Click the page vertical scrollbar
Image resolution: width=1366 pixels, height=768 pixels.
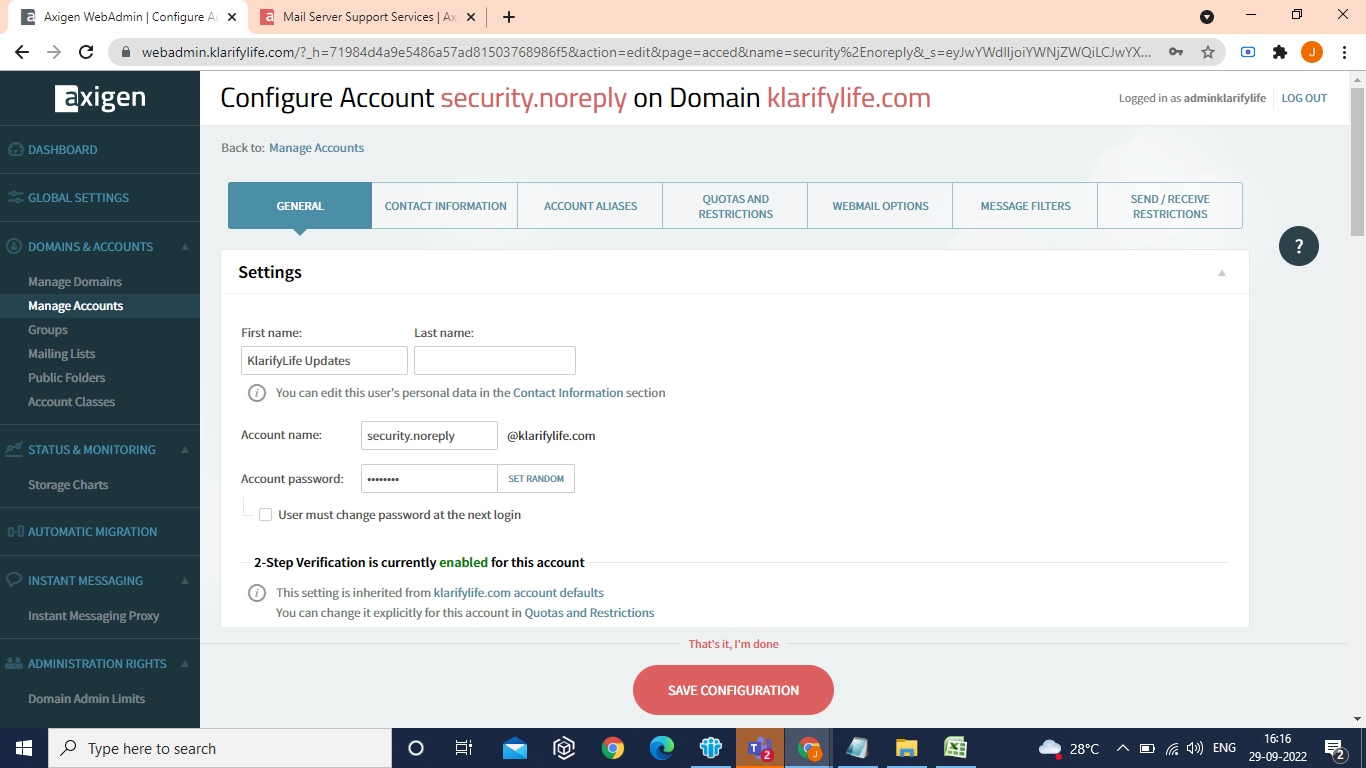coord(1357,160)
